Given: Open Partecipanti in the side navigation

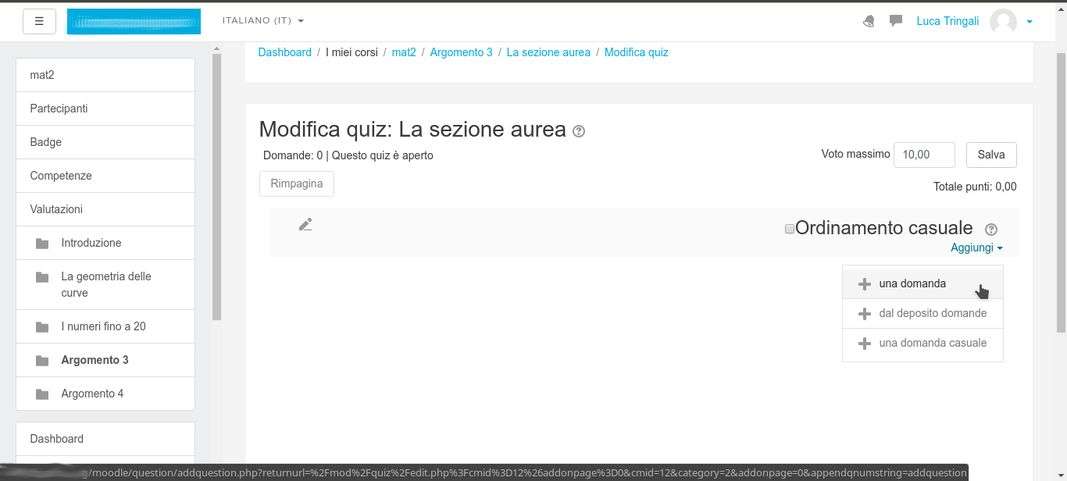Looking at the screenshot, I should pos(105,108).
